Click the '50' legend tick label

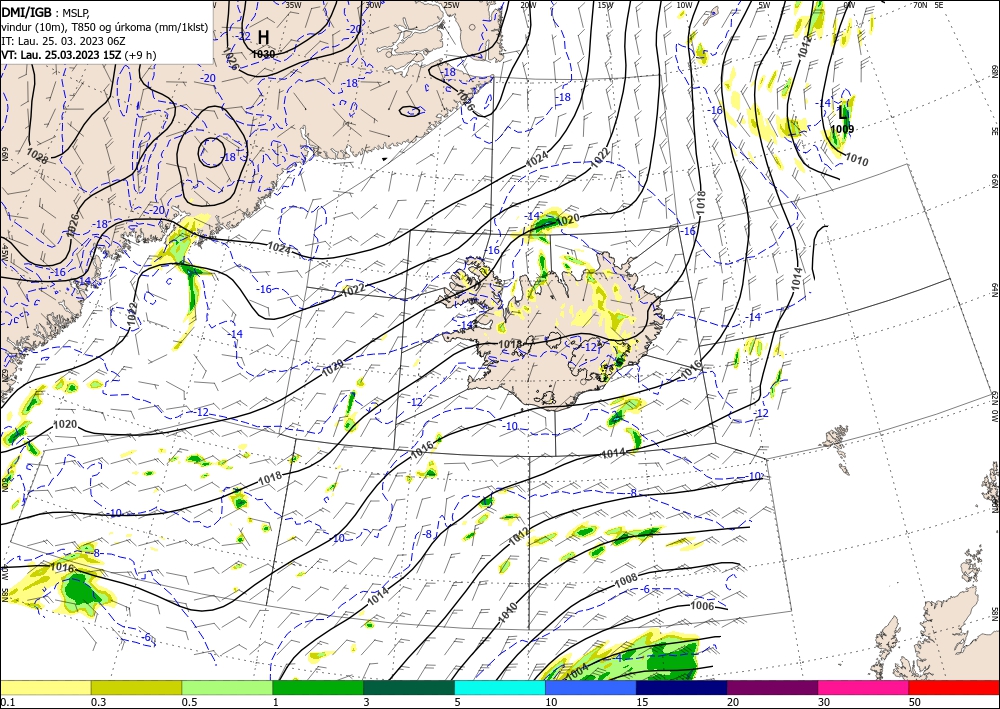(x=915, y=702)
